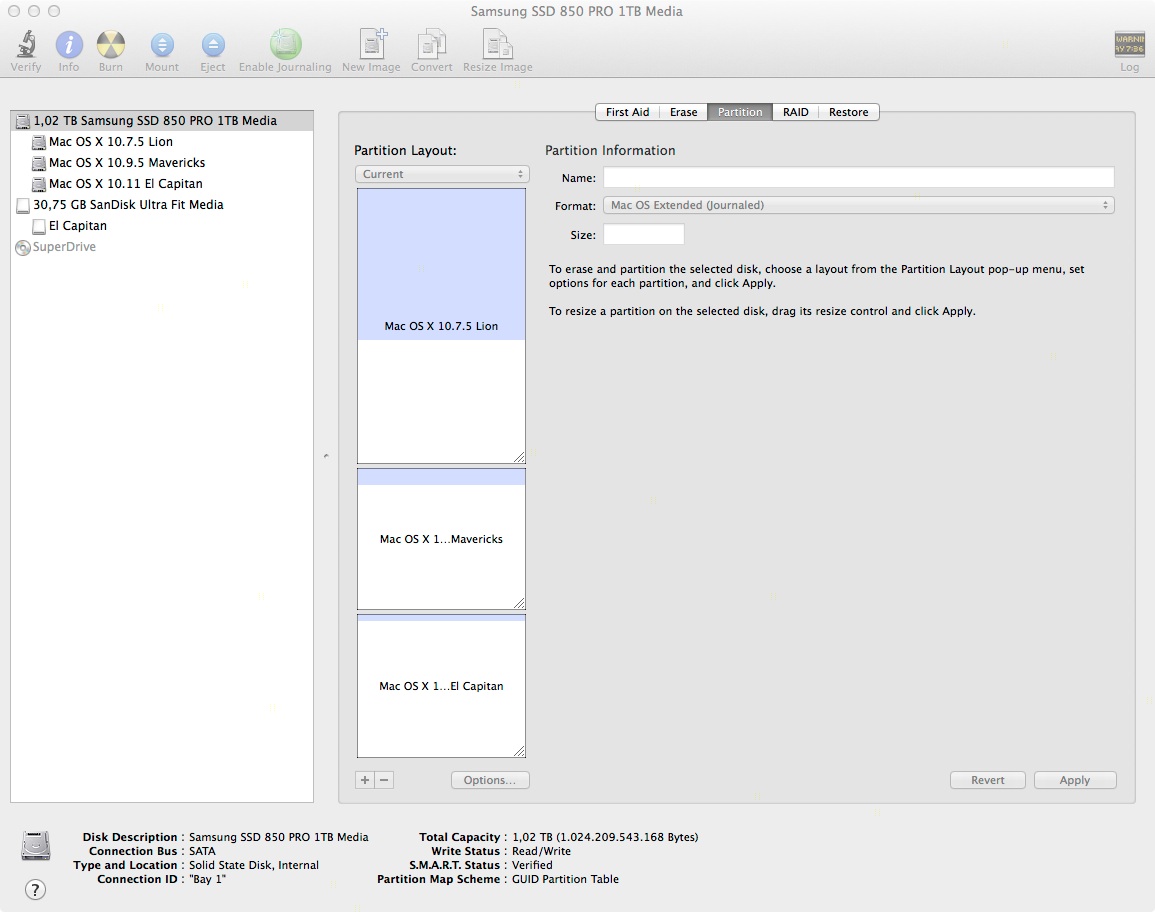
Task: Click the 10.11 El Capitan volume icon in the sidebar
Action: click(39, 183)
